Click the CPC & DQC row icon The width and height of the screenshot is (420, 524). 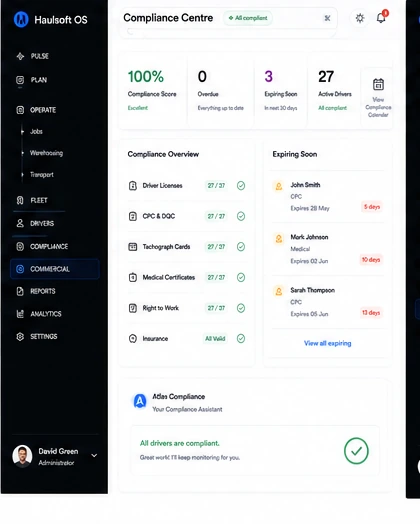133,216
